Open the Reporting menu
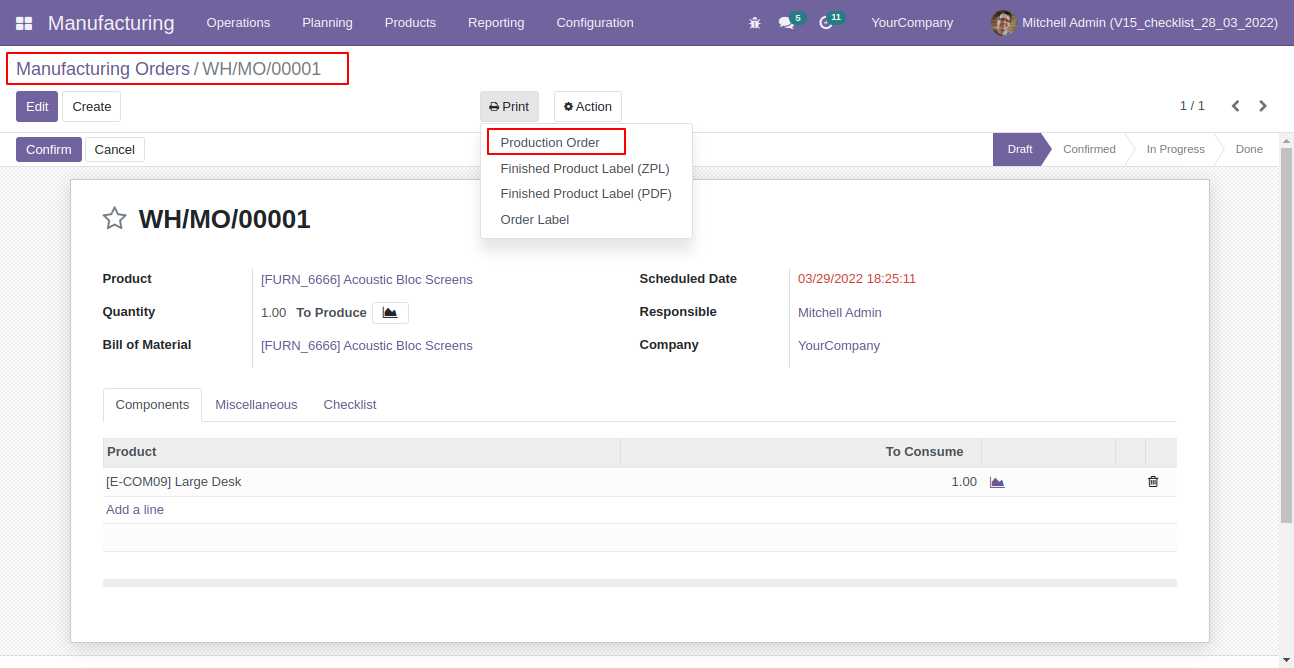Viewport: 1294px width, 668px height. tap(496, 23)
